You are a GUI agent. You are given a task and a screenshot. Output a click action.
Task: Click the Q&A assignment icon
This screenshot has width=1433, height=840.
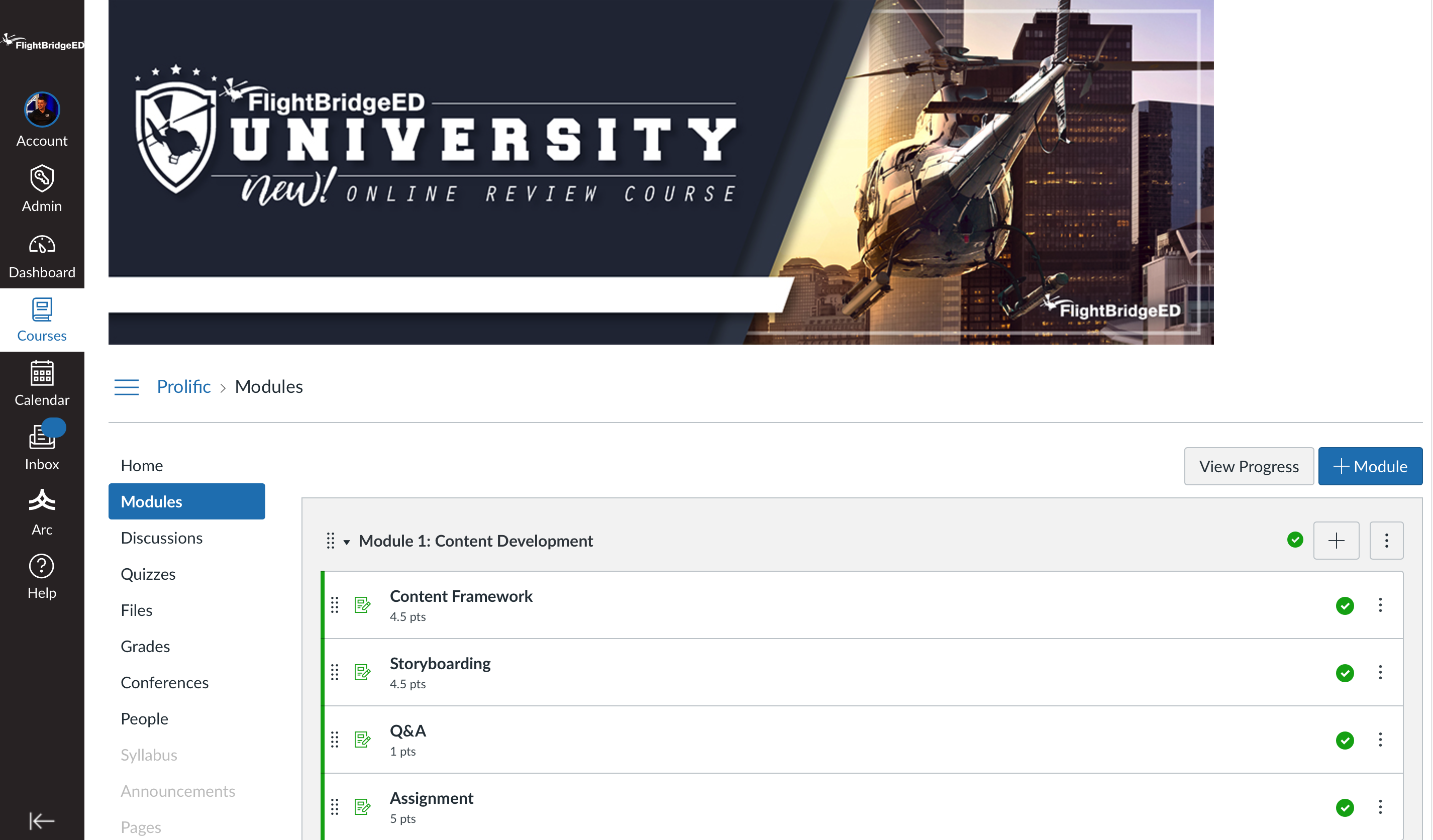tap(362, 740)
